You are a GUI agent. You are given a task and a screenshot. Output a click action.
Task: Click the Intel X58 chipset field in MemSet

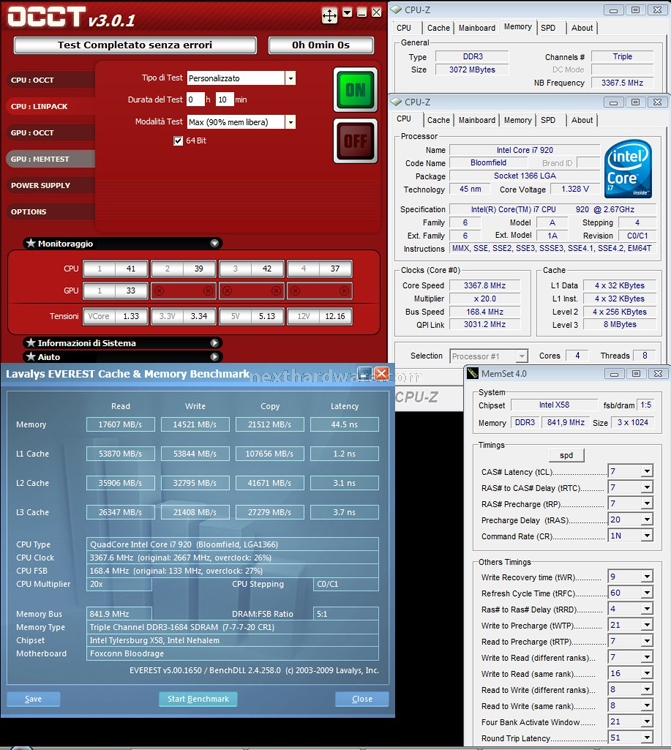[x=554, y=405]
